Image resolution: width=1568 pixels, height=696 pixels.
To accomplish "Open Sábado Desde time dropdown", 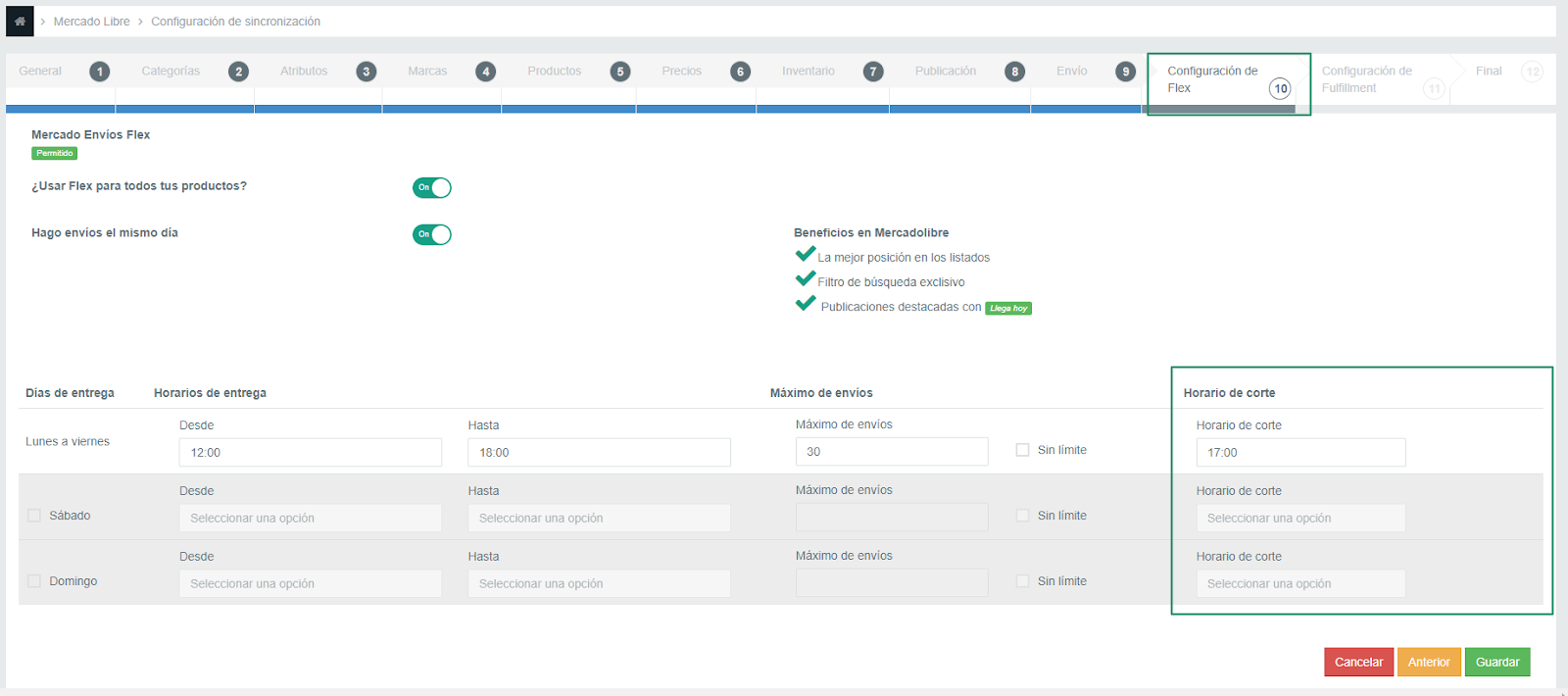I will (x=311, y=518).
